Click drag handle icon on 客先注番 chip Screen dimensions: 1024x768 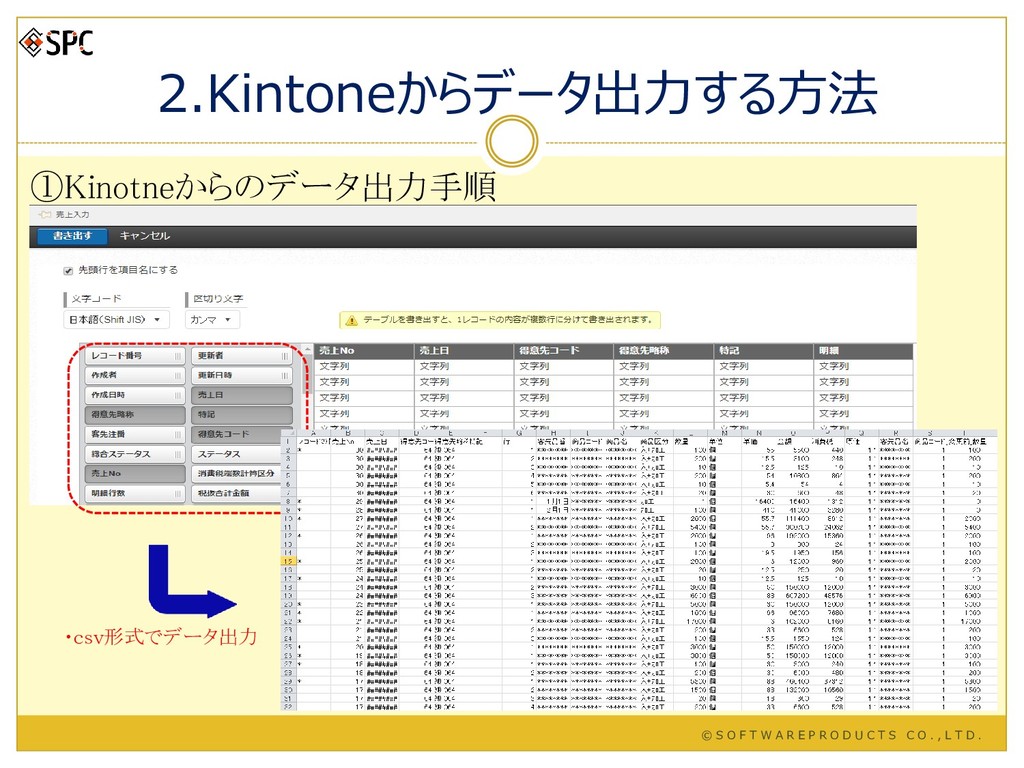click(x=178, y=434)
